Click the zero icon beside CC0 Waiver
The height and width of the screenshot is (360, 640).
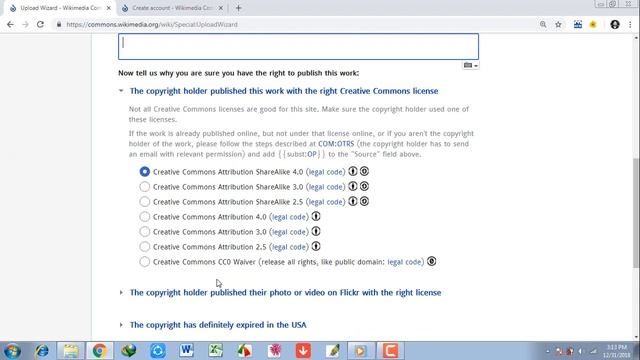431,261
